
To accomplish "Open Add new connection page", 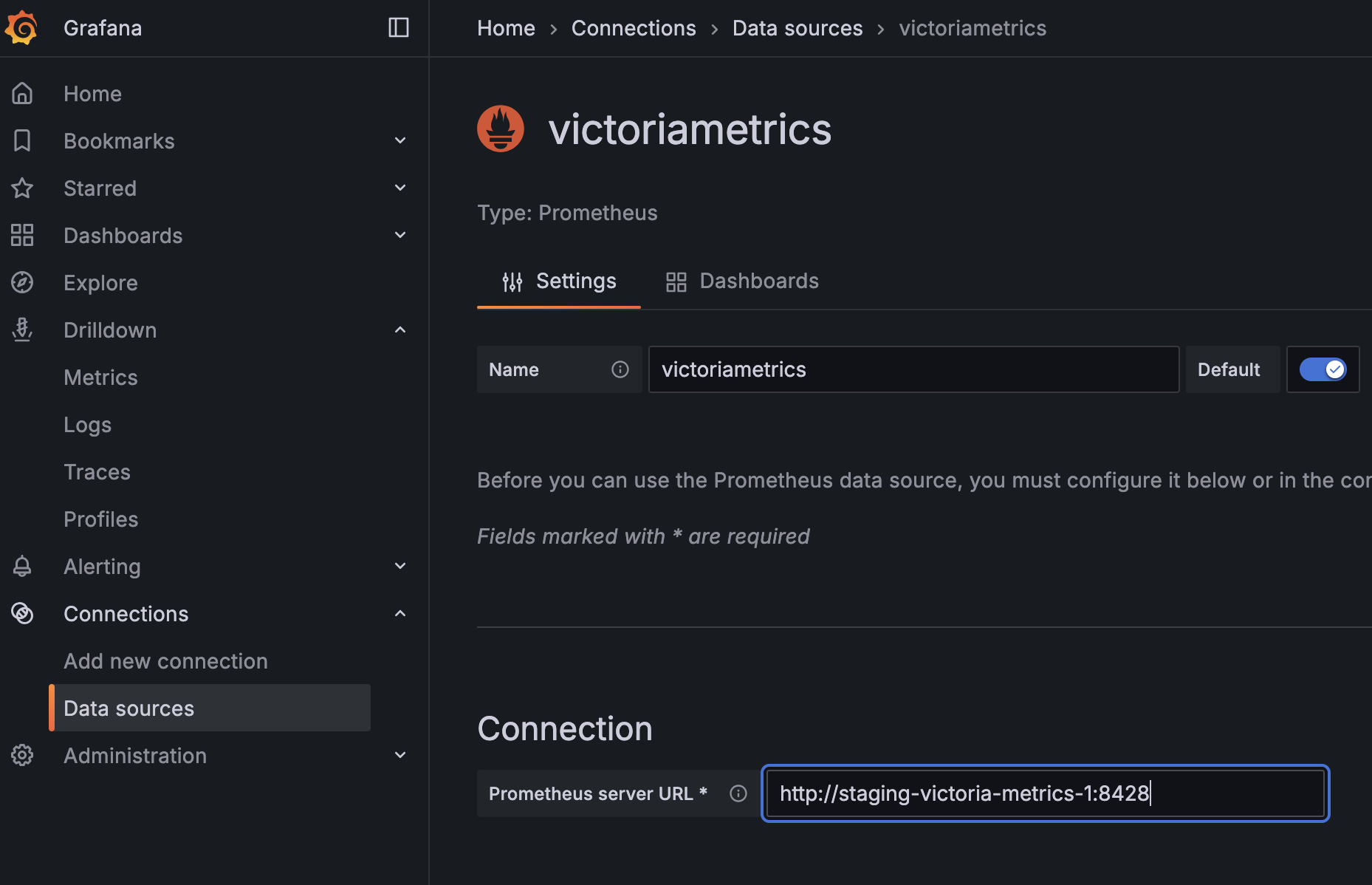I will [165, 661].
